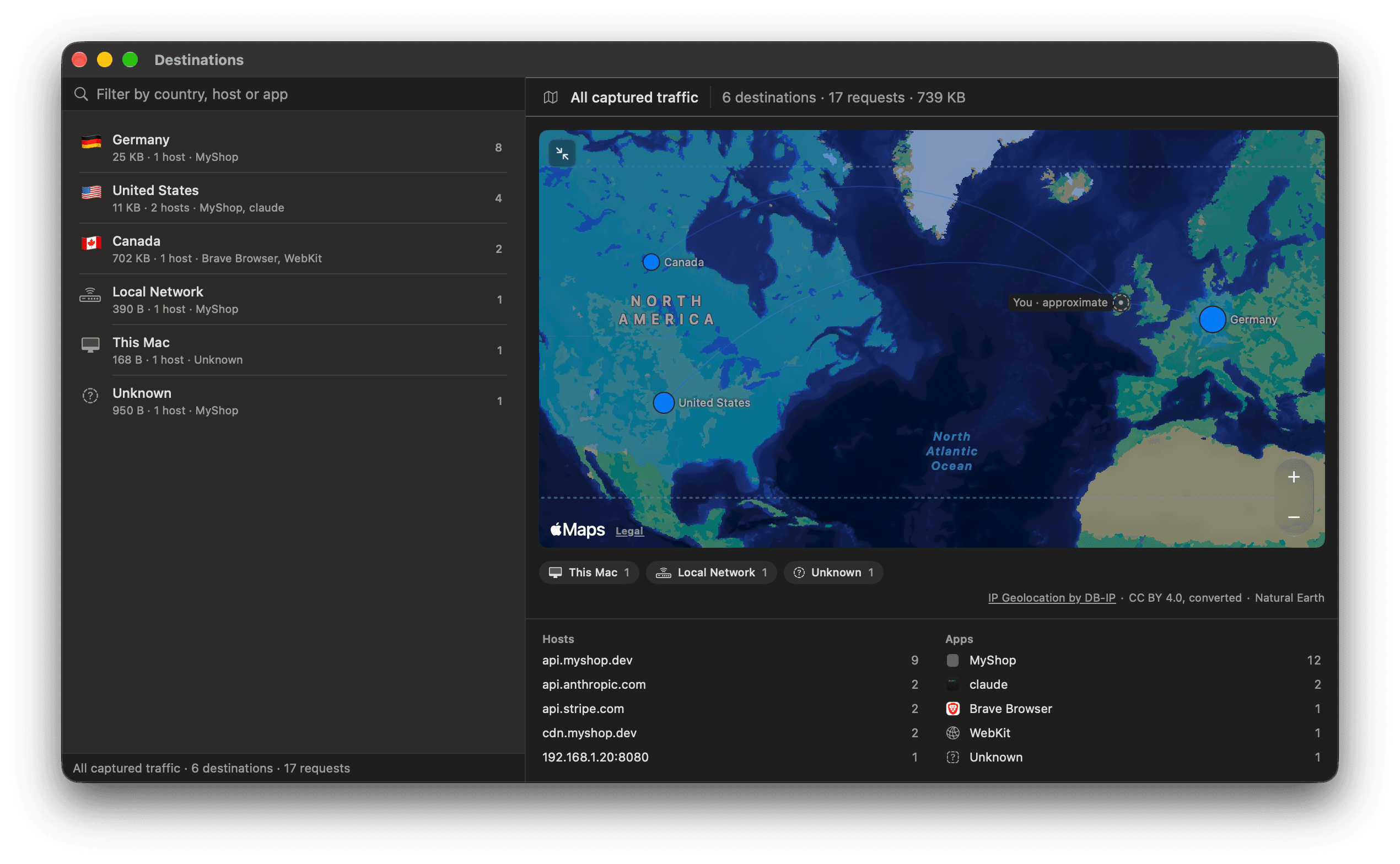The width and height of the screenshot is (1400, 864).
Task: Select the This Mac chip below map
Action: coord(589,572)
